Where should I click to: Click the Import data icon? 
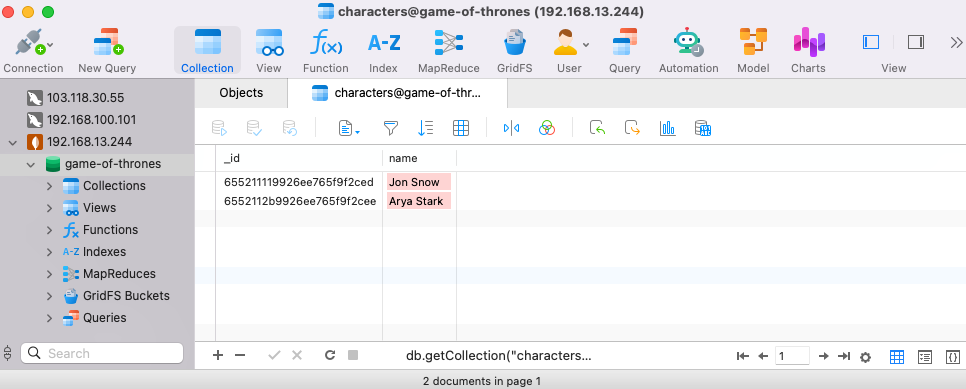tap(597, 128)
